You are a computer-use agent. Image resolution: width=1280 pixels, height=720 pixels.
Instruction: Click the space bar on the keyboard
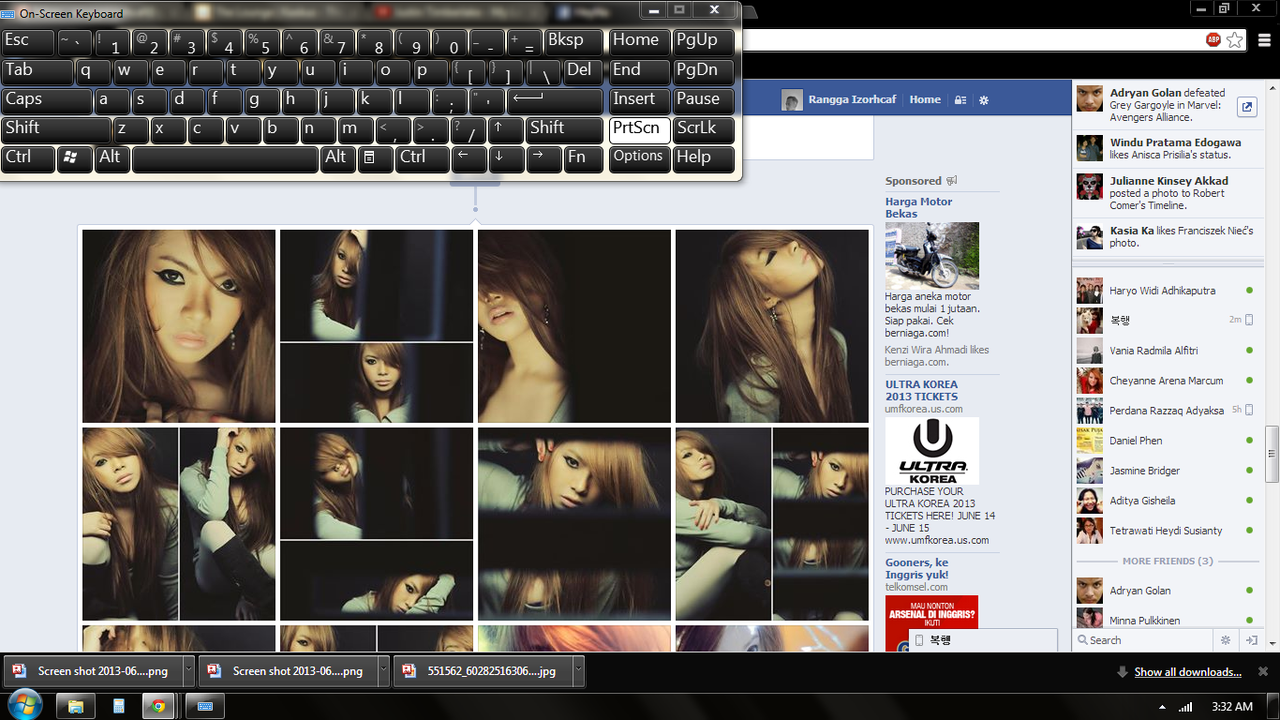[x=225, y=158]
